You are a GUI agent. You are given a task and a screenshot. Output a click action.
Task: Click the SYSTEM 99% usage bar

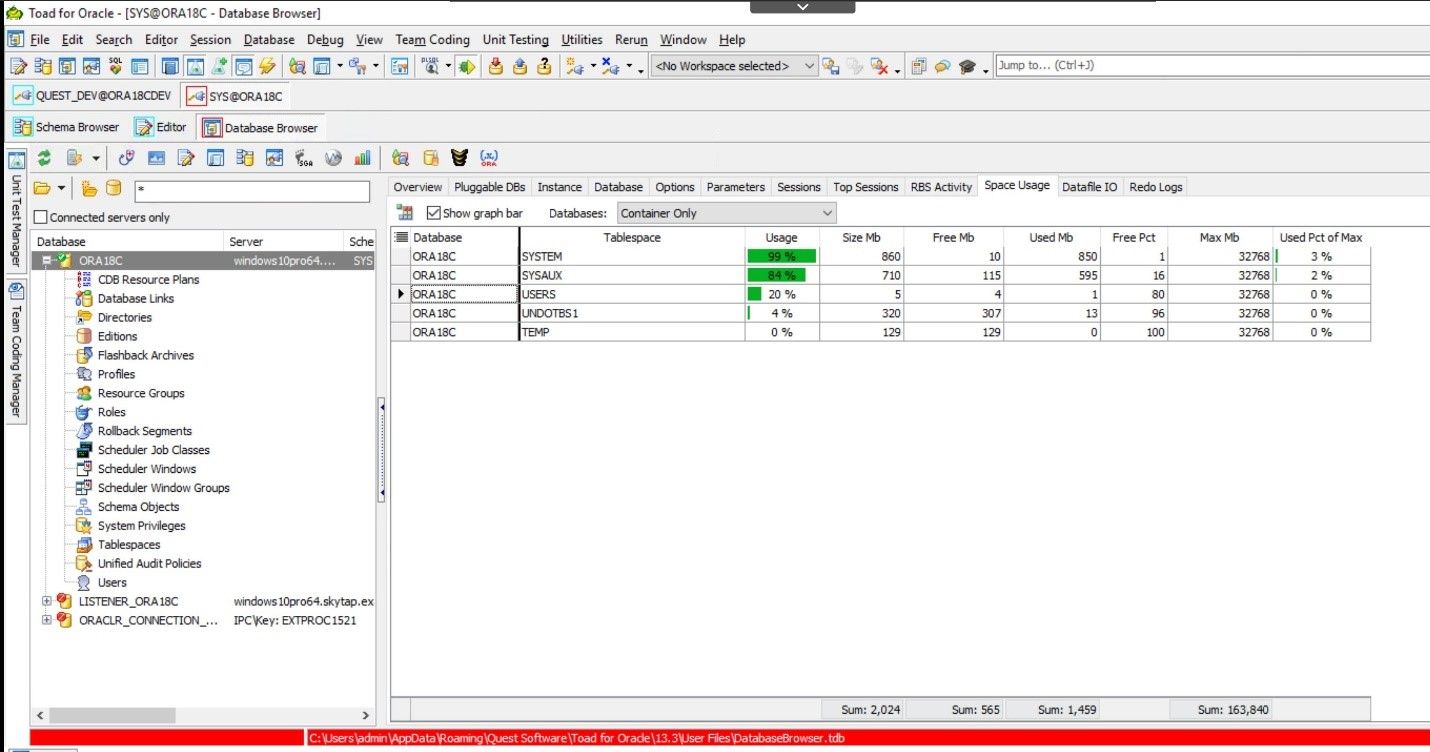781,257
